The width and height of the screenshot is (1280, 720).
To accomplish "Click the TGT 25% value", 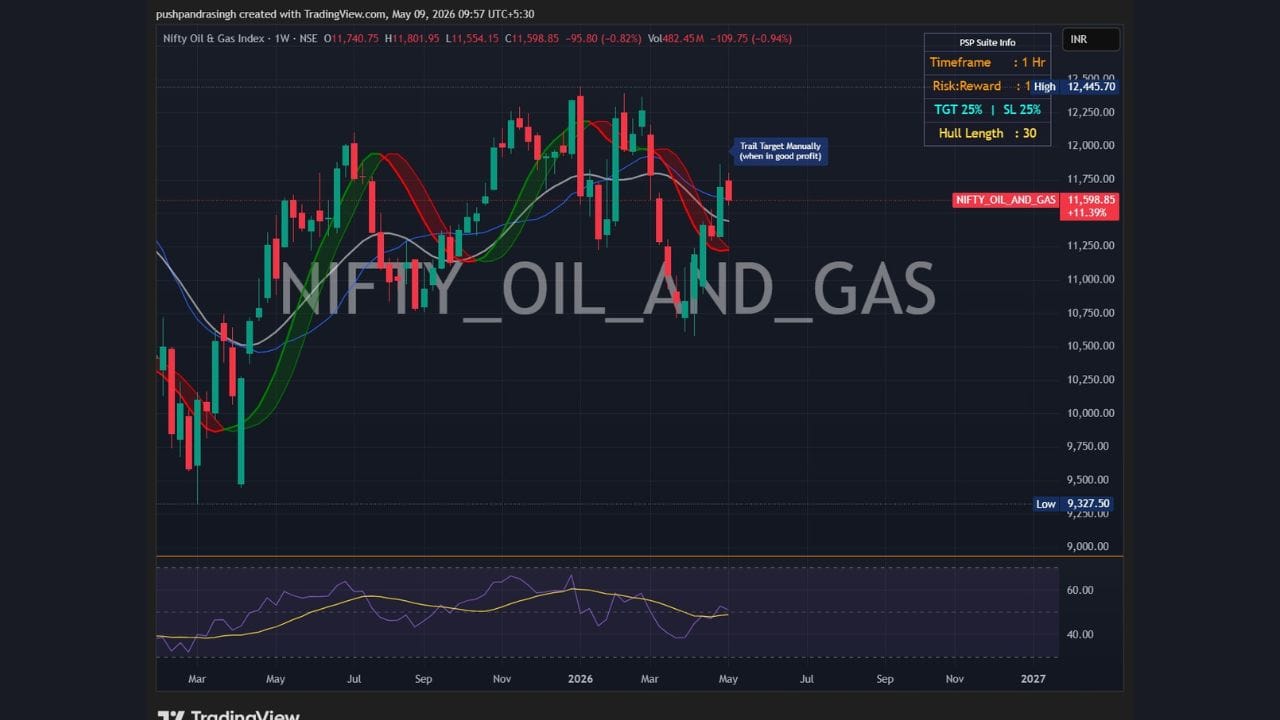I will pos(956,110).
